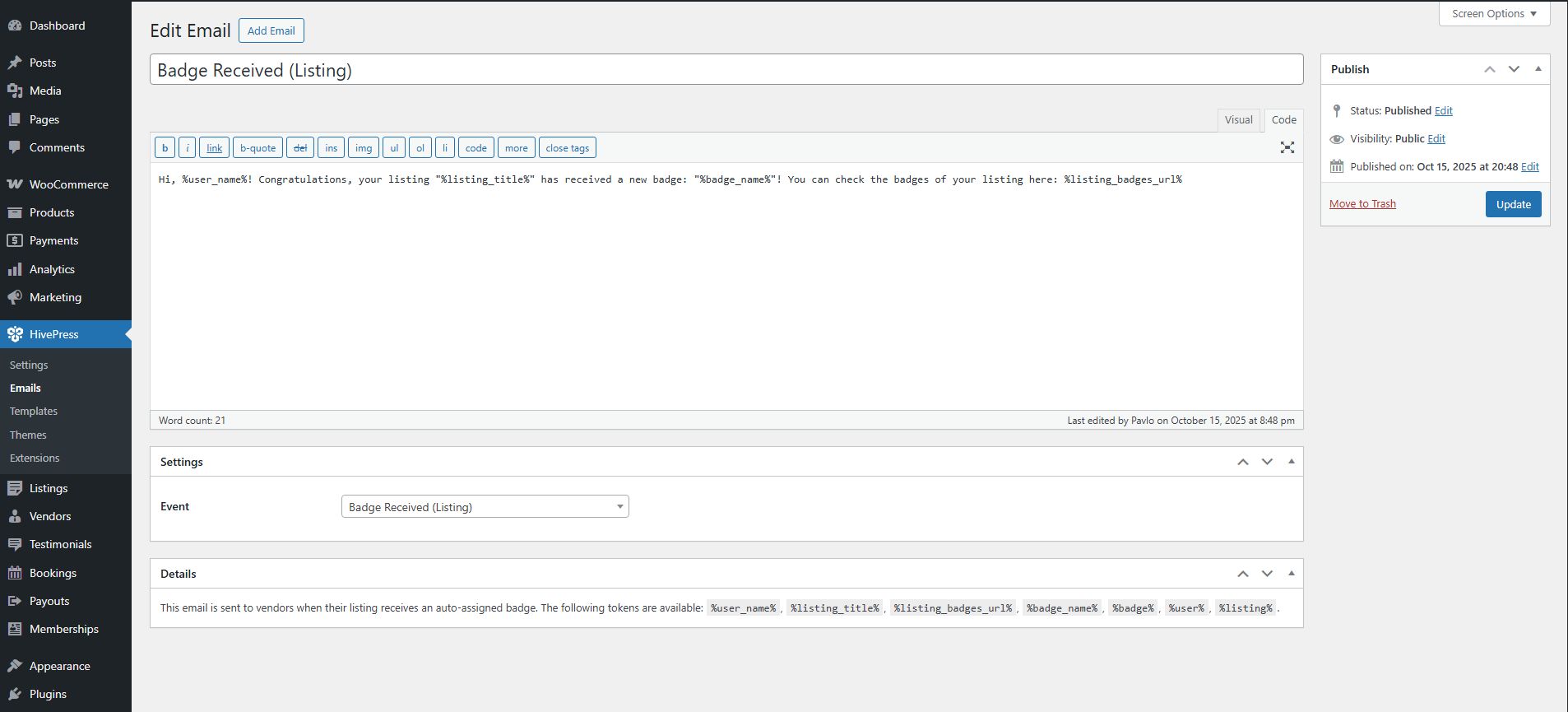Click Move to Trash link

coord(1362,203)
